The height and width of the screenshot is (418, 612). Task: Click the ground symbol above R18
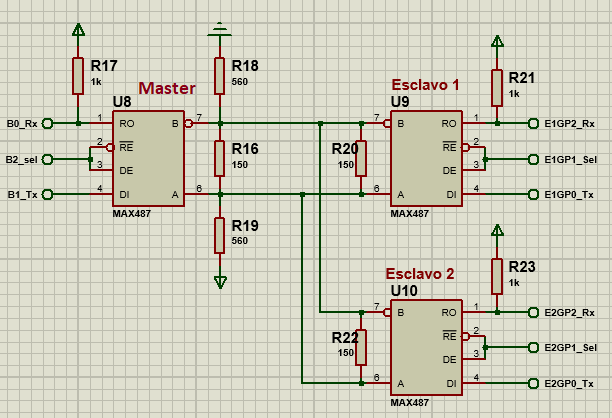[220, 30]
